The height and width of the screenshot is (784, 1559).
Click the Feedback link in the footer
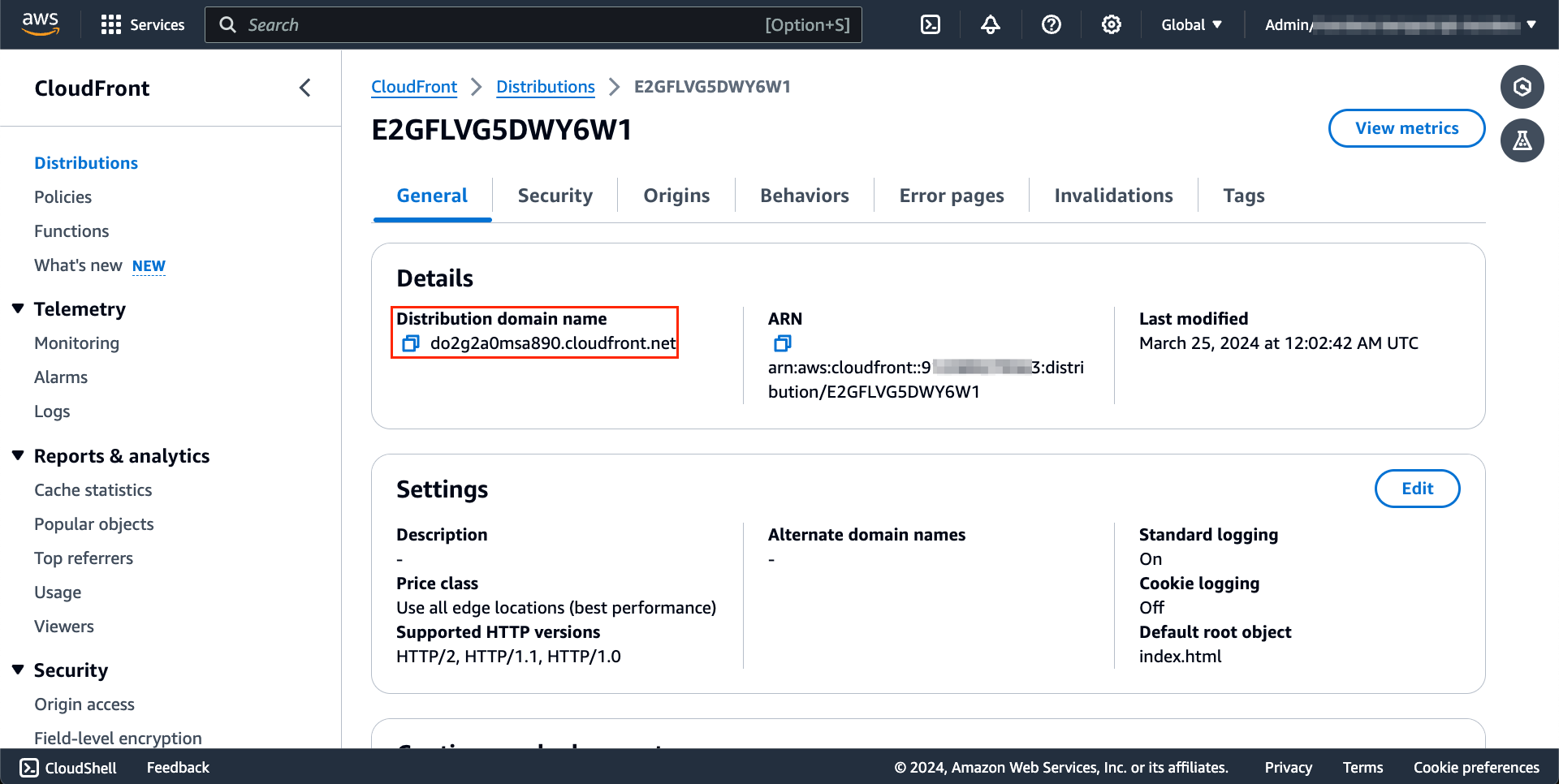click(x=178, y=768)
